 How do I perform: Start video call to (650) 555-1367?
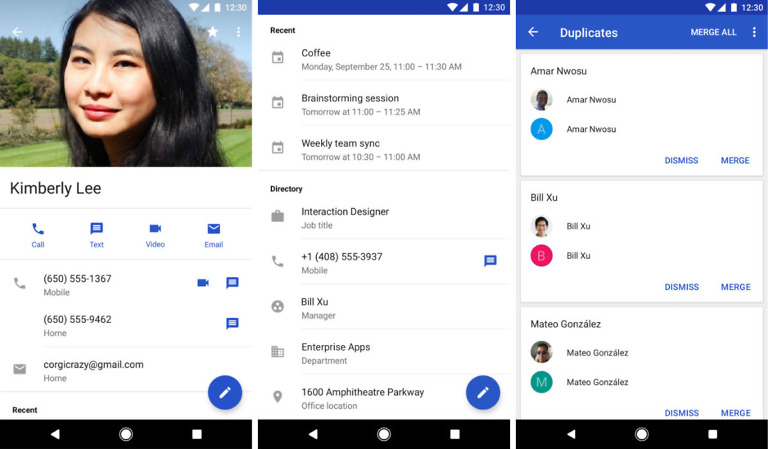click(x=203, y=283)
